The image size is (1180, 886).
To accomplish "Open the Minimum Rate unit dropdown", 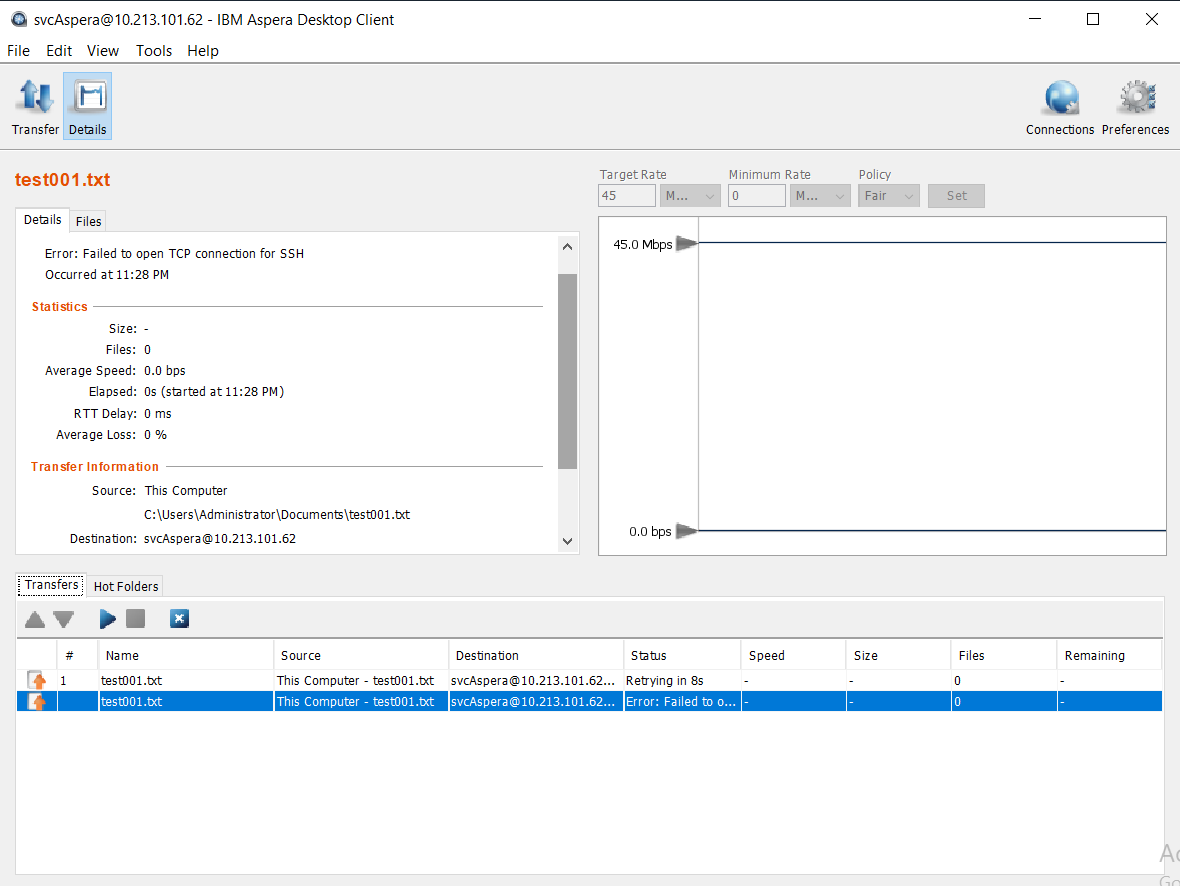I will (820, 196).
